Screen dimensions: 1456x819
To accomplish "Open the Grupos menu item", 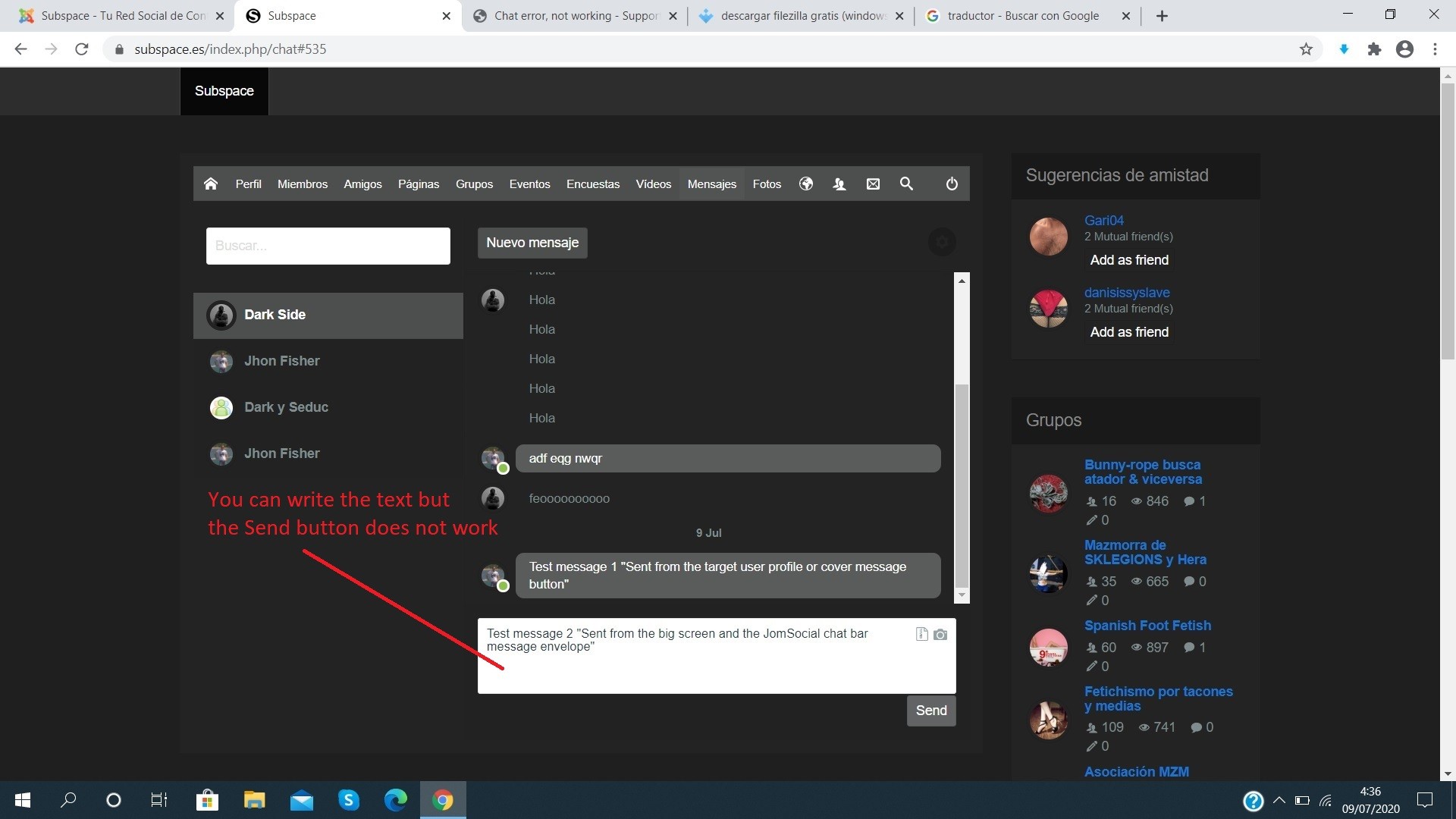I will tap(474, 184).
